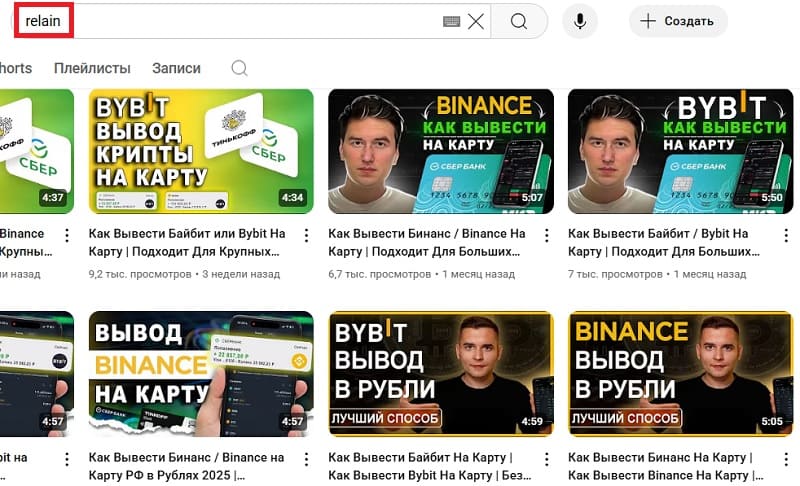800x486 pixels.
Task: Play the 4:34 'Bybit вывод крипты на карту' thumbnail
Action: click(201, 151)
